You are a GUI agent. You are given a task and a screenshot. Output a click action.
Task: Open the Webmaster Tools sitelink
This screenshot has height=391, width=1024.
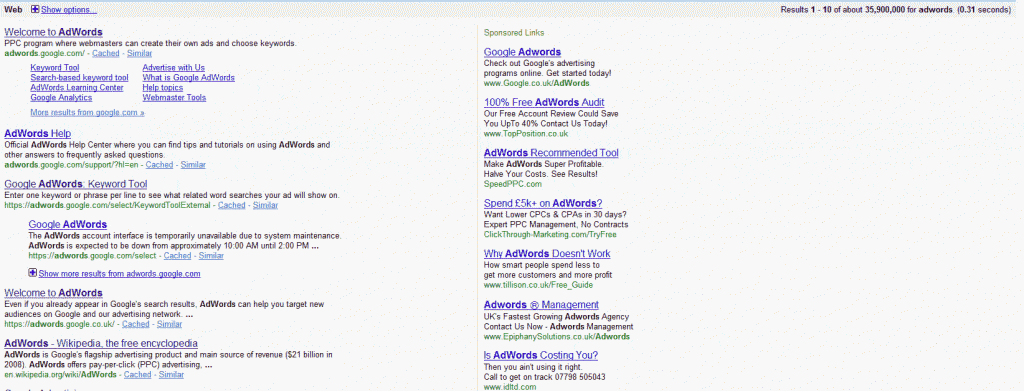click(174, 98)
